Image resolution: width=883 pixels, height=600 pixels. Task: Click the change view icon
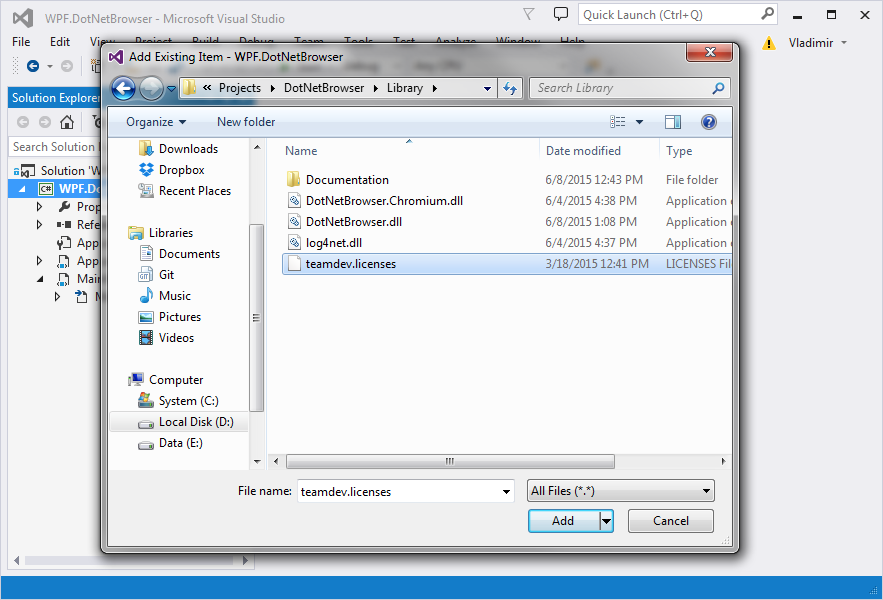coord(618,122)
